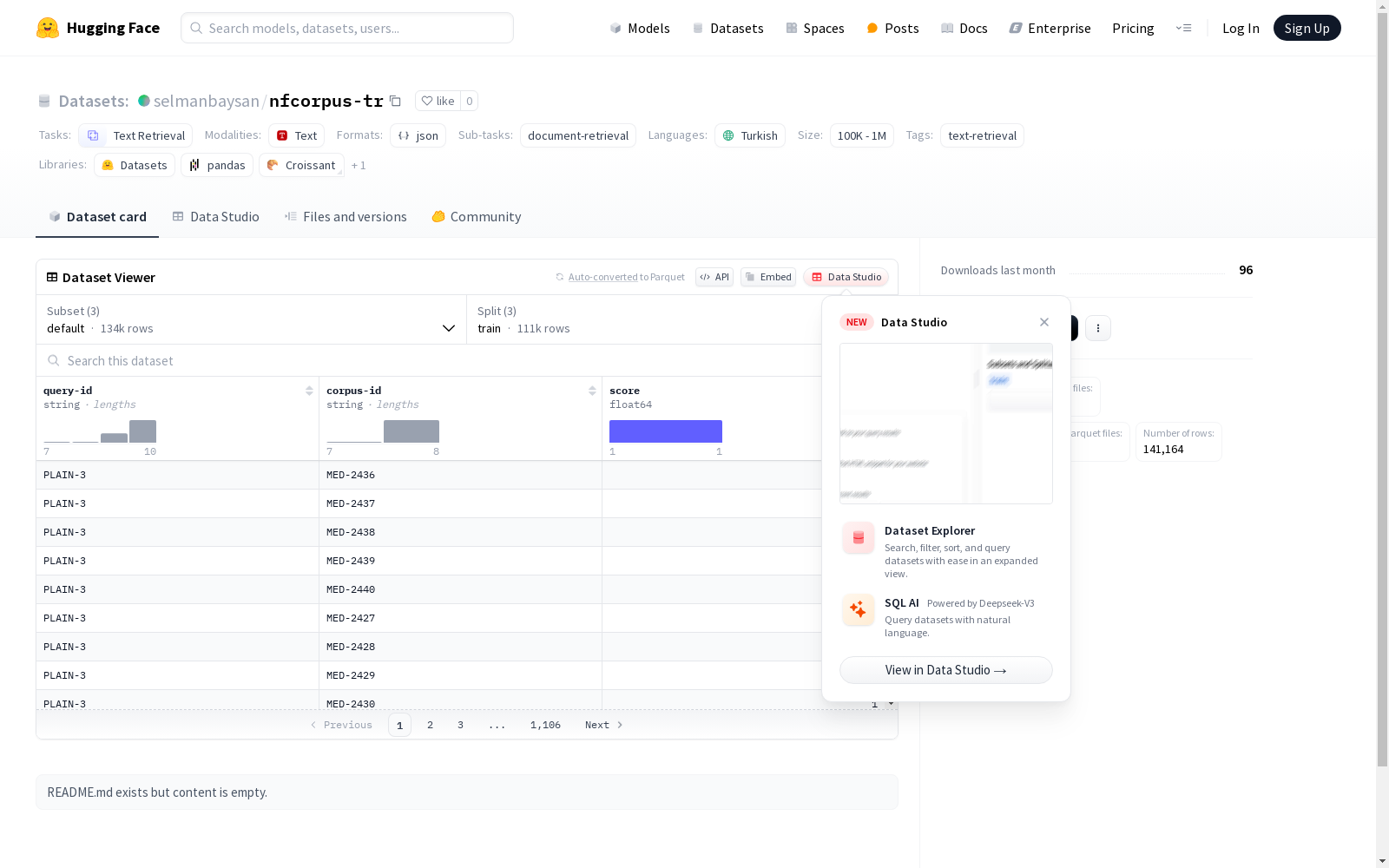Select the MED-2436 cell

(460, 475)
